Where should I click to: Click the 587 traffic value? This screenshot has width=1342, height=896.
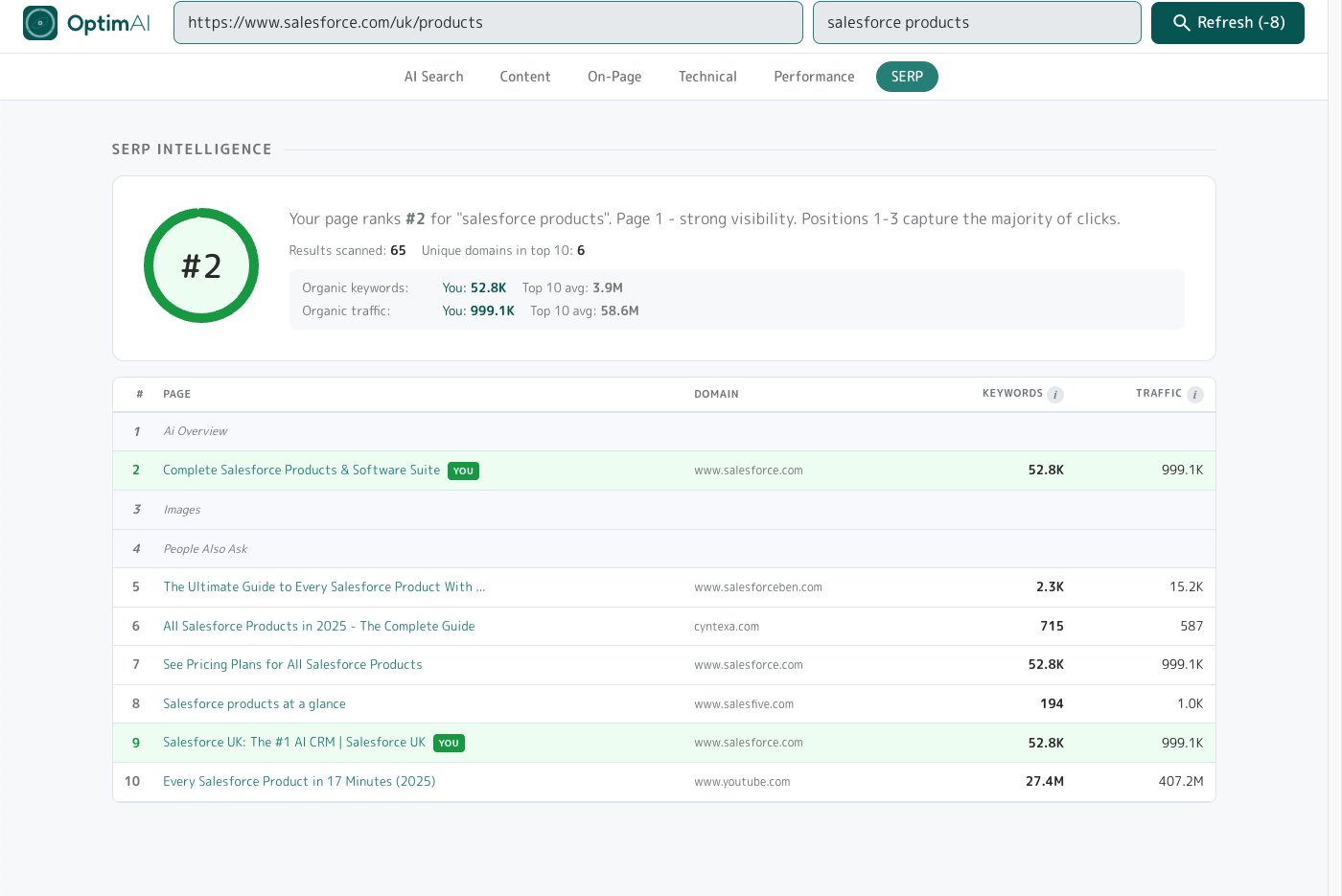tap(1192, 627)
